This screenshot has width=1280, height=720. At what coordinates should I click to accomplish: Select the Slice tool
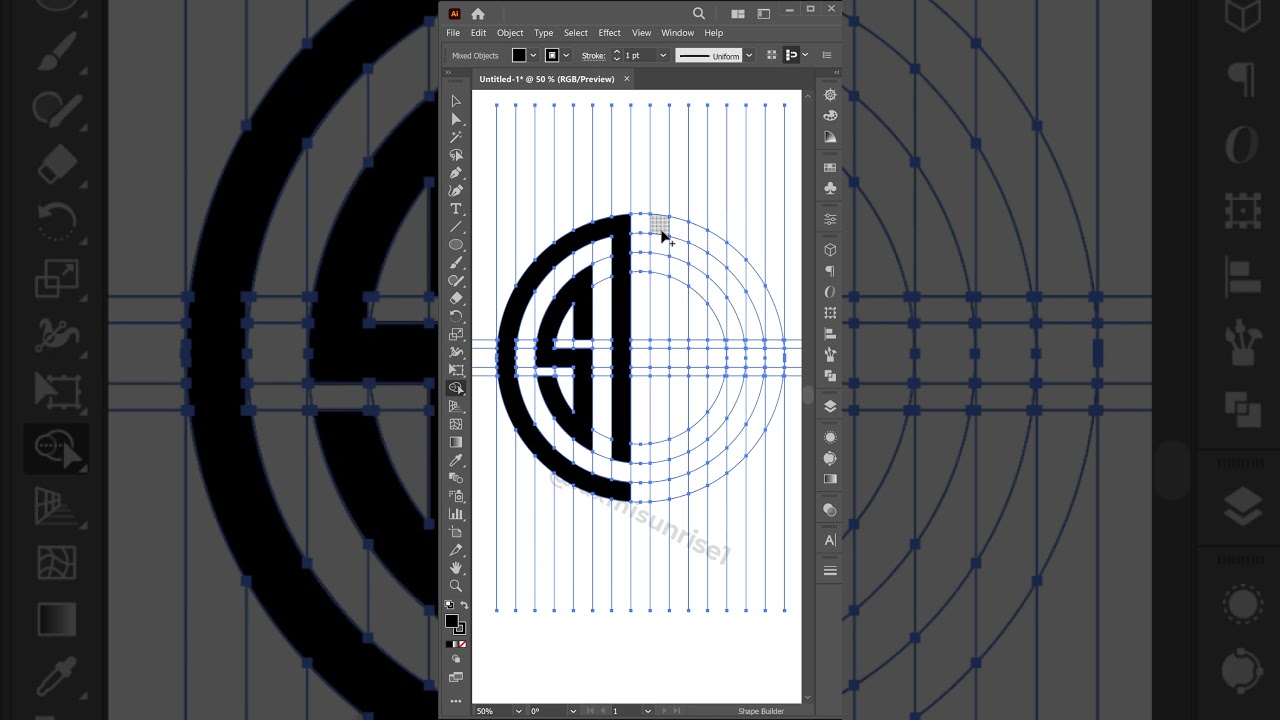click(456, 550)
